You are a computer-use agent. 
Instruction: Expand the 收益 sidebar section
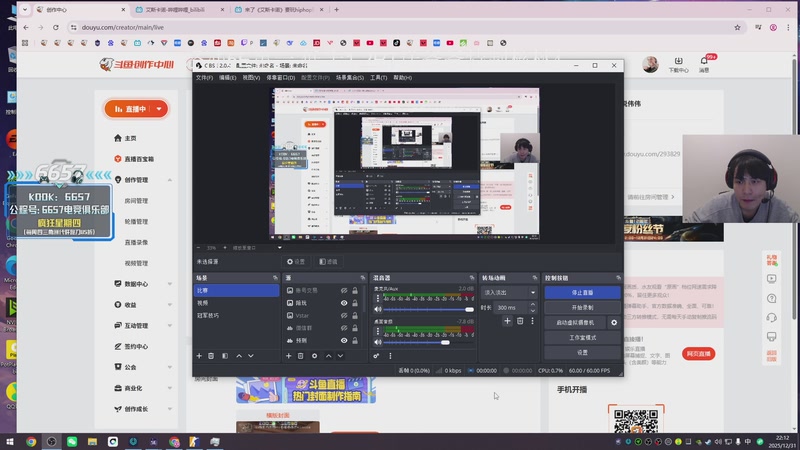click(170, 305)
